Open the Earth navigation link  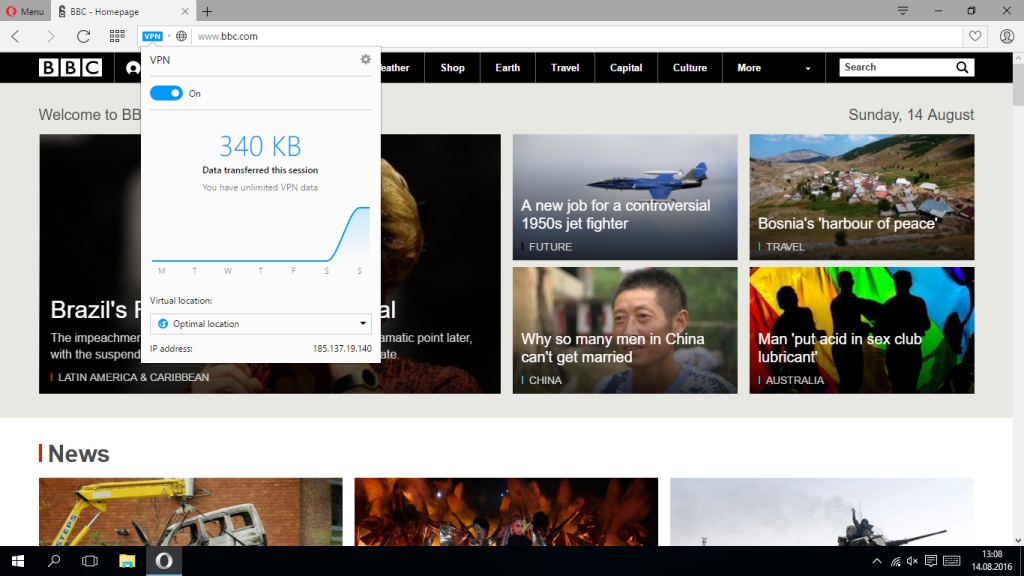point(507,68)
